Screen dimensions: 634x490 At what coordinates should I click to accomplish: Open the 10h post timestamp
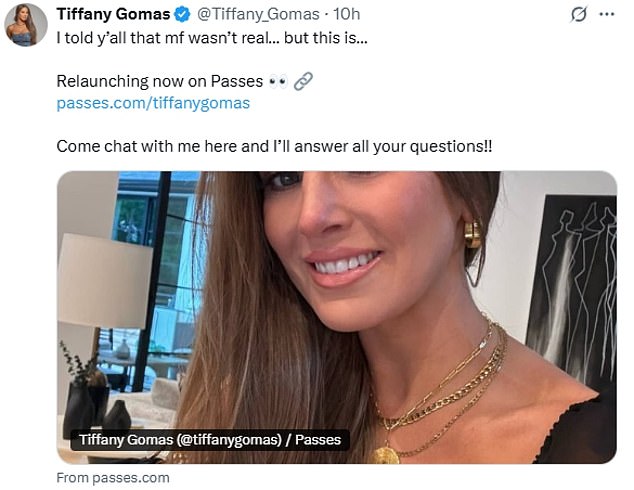point(347,15)
